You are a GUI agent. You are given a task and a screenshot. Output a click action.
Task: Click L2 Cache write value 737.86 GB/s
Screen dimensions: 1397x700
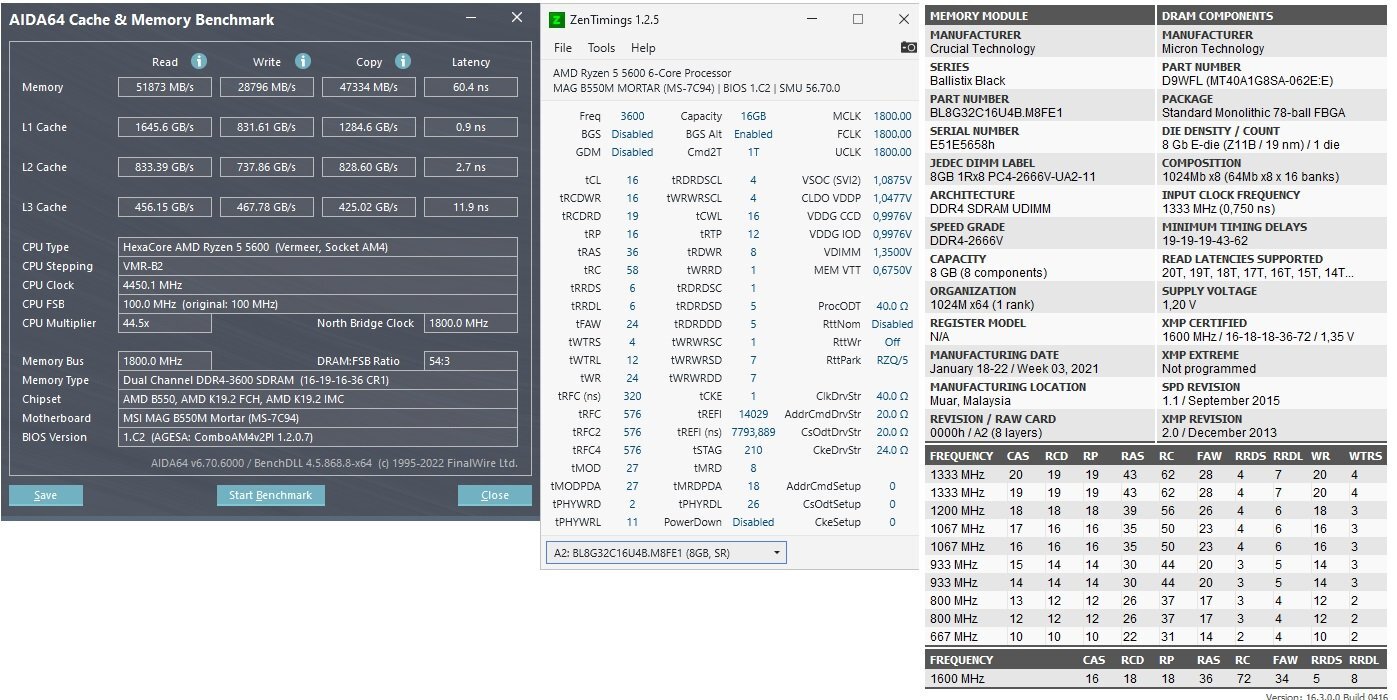click(x=267, y=168)
